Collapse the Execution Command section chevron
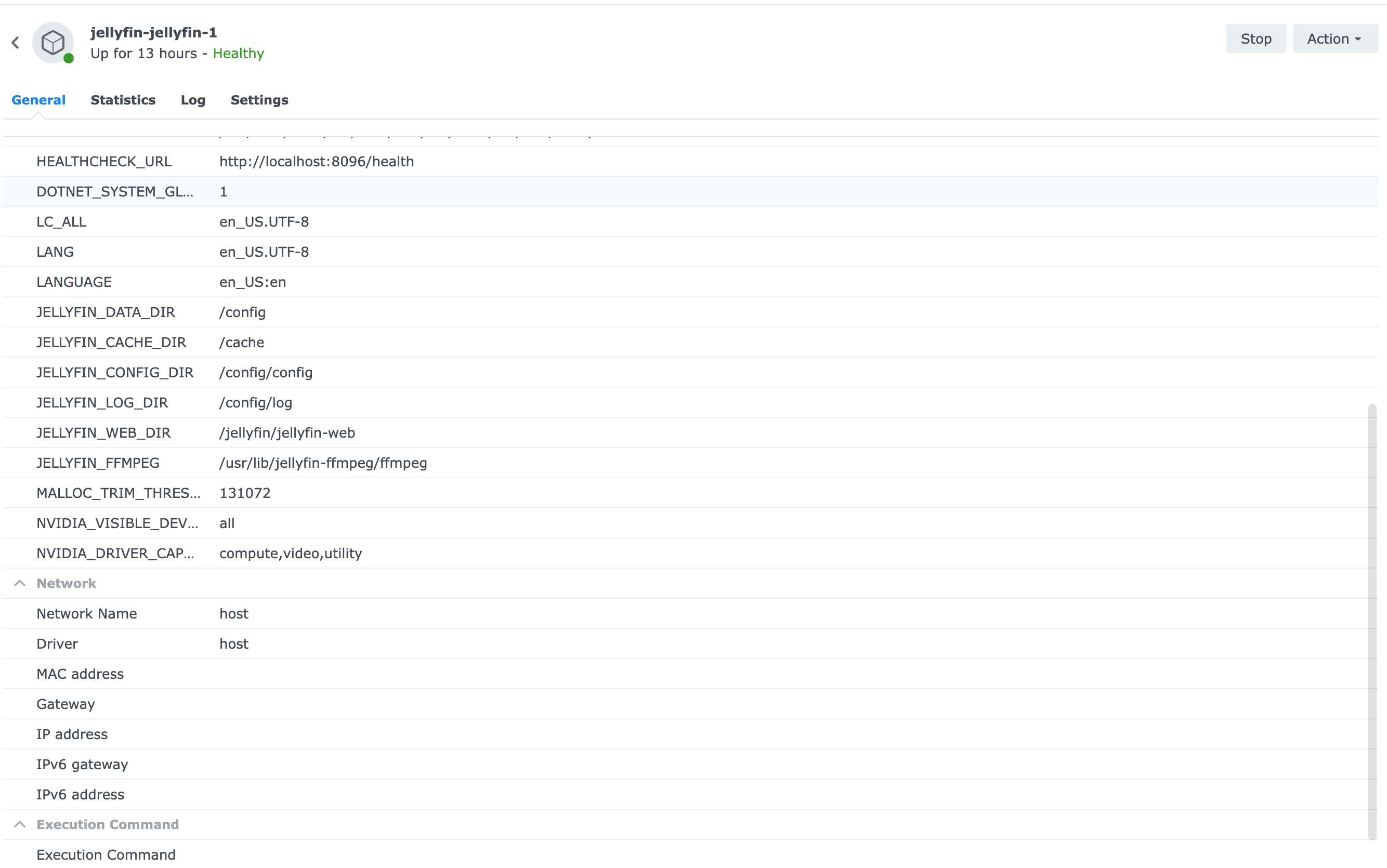The width and height of the screenshot is (1387, 868). pyautogui.click(x=20, y=824)
